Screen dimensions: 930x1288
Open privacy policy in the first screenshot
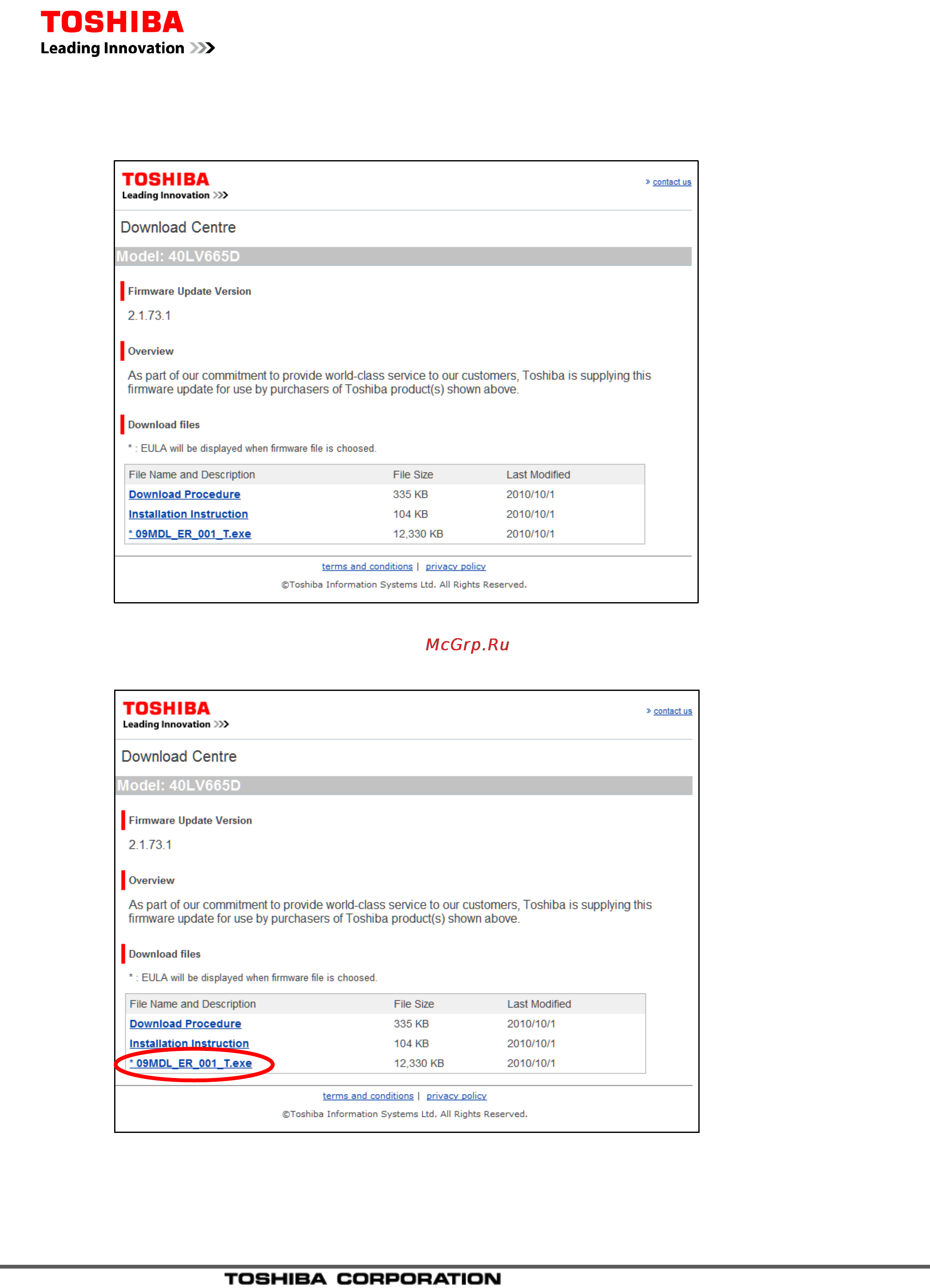[x=456, y=566]
